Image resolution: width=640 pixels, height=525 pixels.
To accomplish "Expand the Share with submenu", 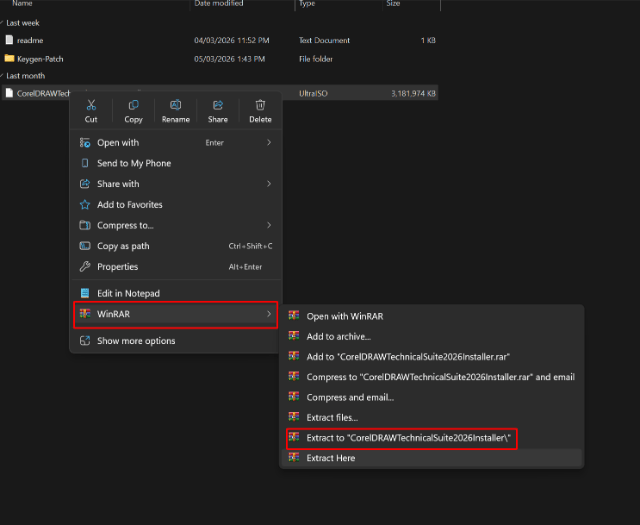I will pyautogui.click(x=269, y=184).
